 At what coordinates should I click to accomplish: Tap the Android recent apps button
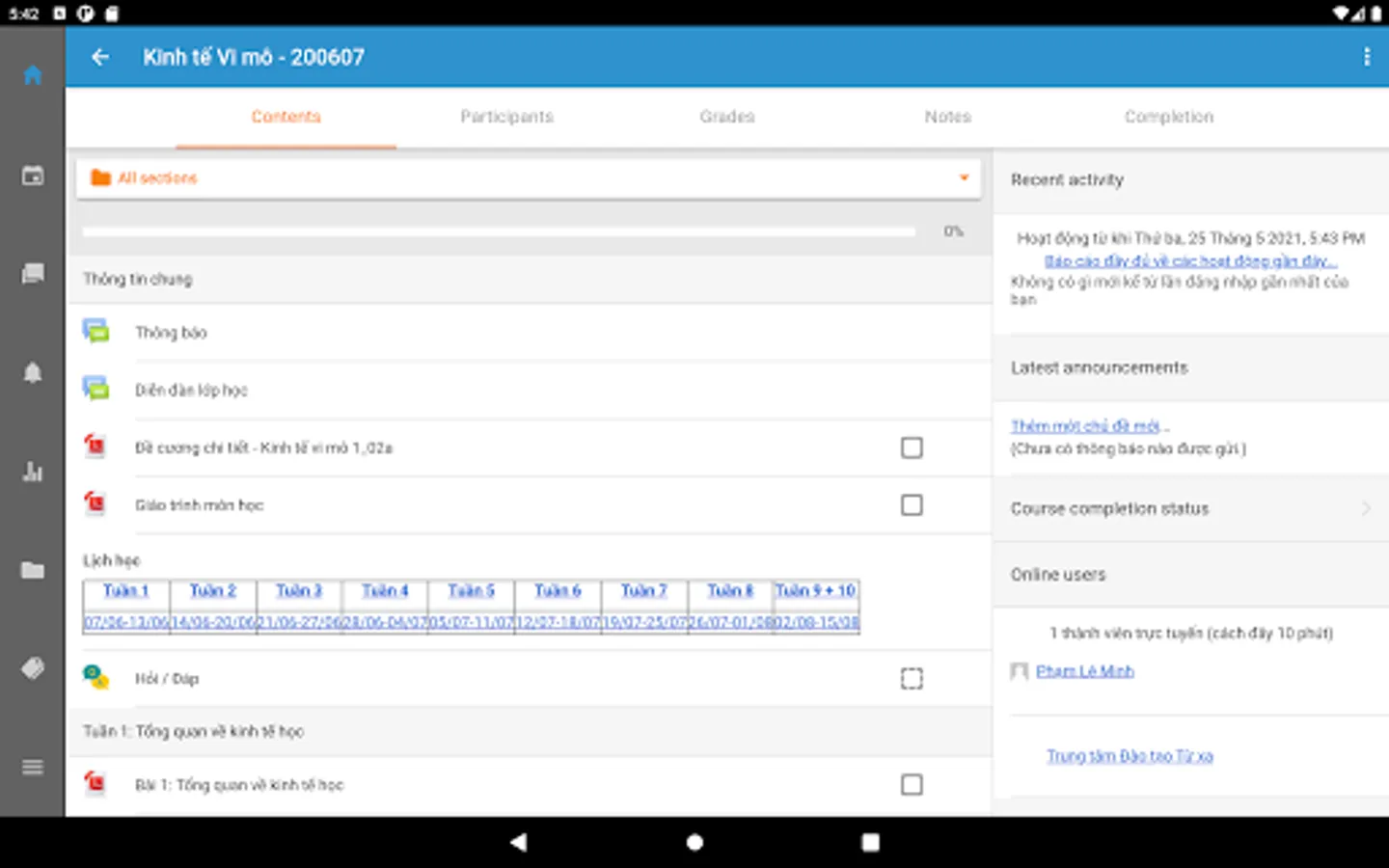point(870,842)
